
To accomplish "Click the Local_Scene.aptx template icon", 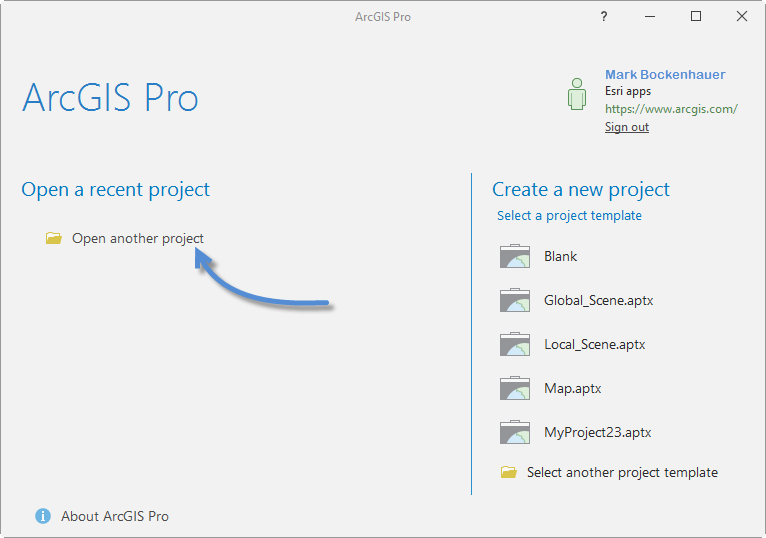I will click(x=515, y=344).
